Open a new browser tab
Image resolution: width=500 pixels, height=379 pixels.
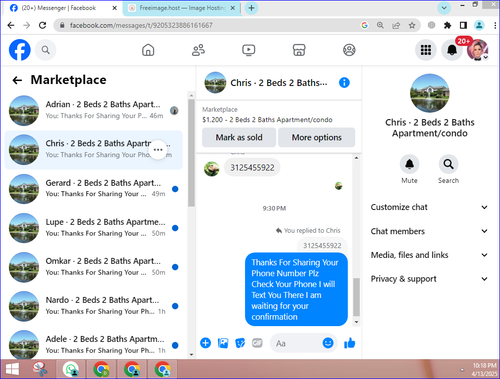pyautogui.click(x=252, y=8)
